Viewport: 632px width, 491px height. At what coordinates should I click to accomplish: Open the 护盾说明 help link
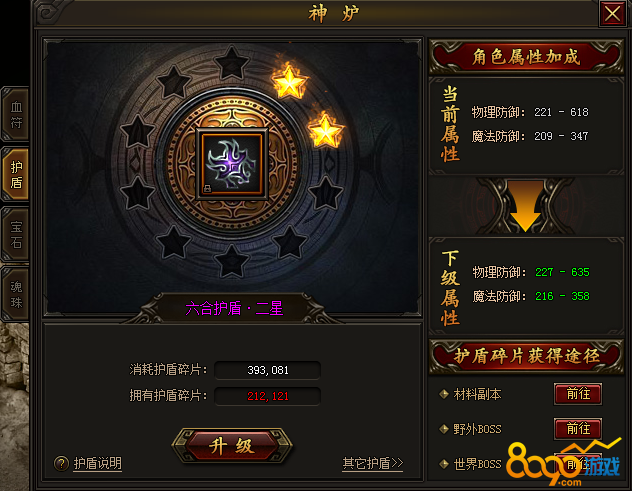point(98,463)
